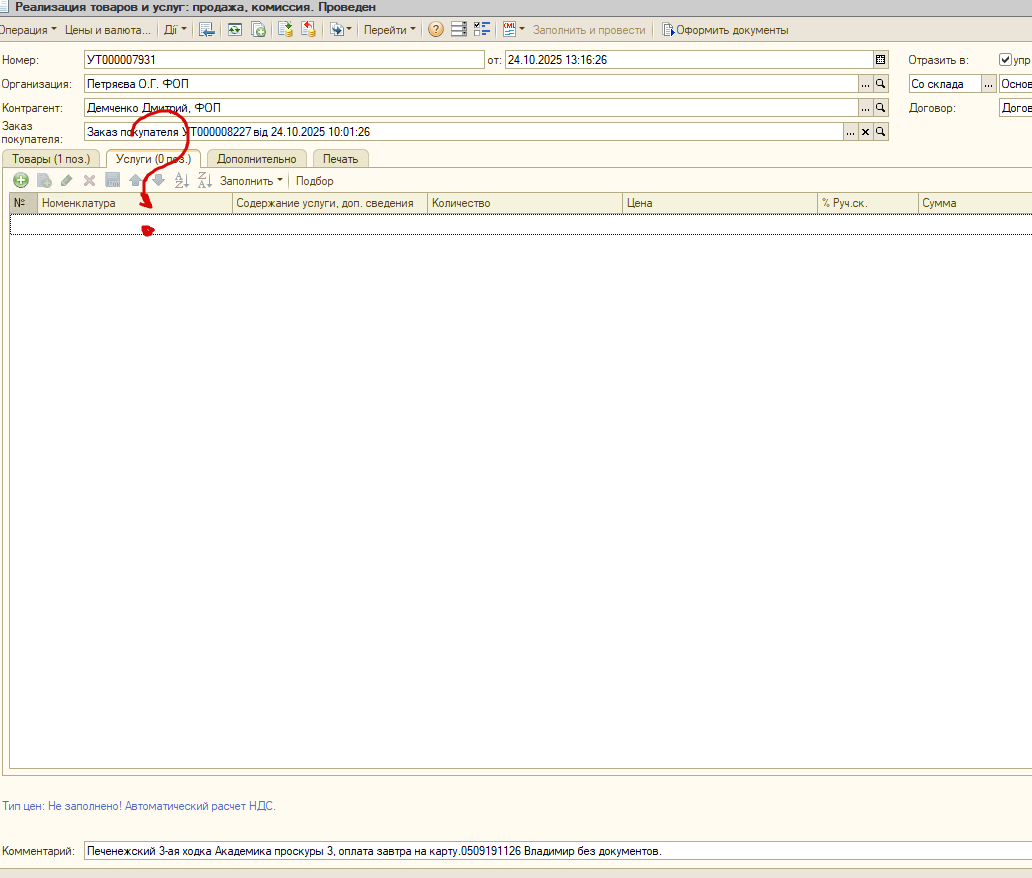Toggle the упр checkbox under Отразить в
Viewport: 1032px width, 878px height.
tap(1005, 60)
